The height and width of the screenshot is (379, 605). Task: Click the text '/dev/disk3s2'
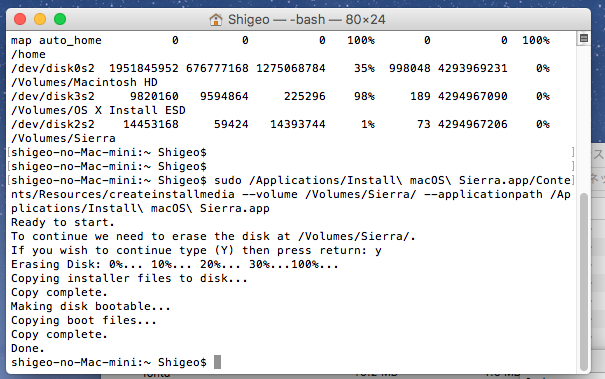pos(53,96)
